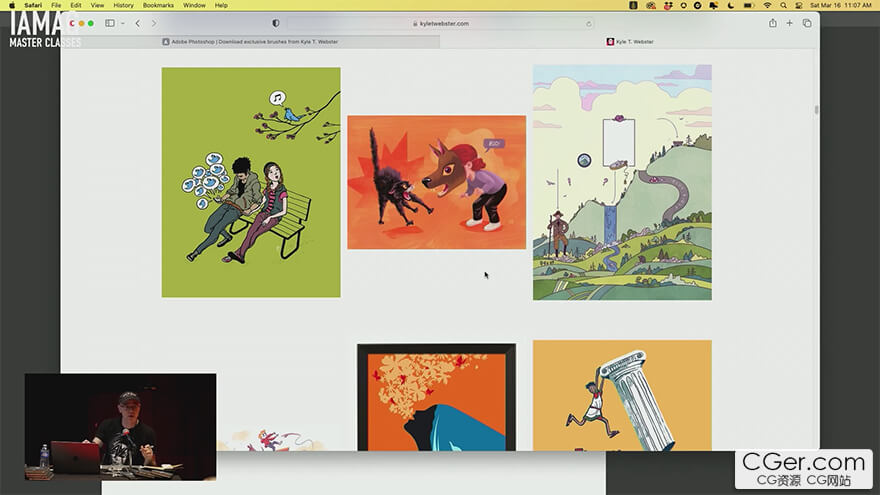Open the Safari menu in menu bar
The height and width of the screenshot is (495, 880).
point(33,5)
